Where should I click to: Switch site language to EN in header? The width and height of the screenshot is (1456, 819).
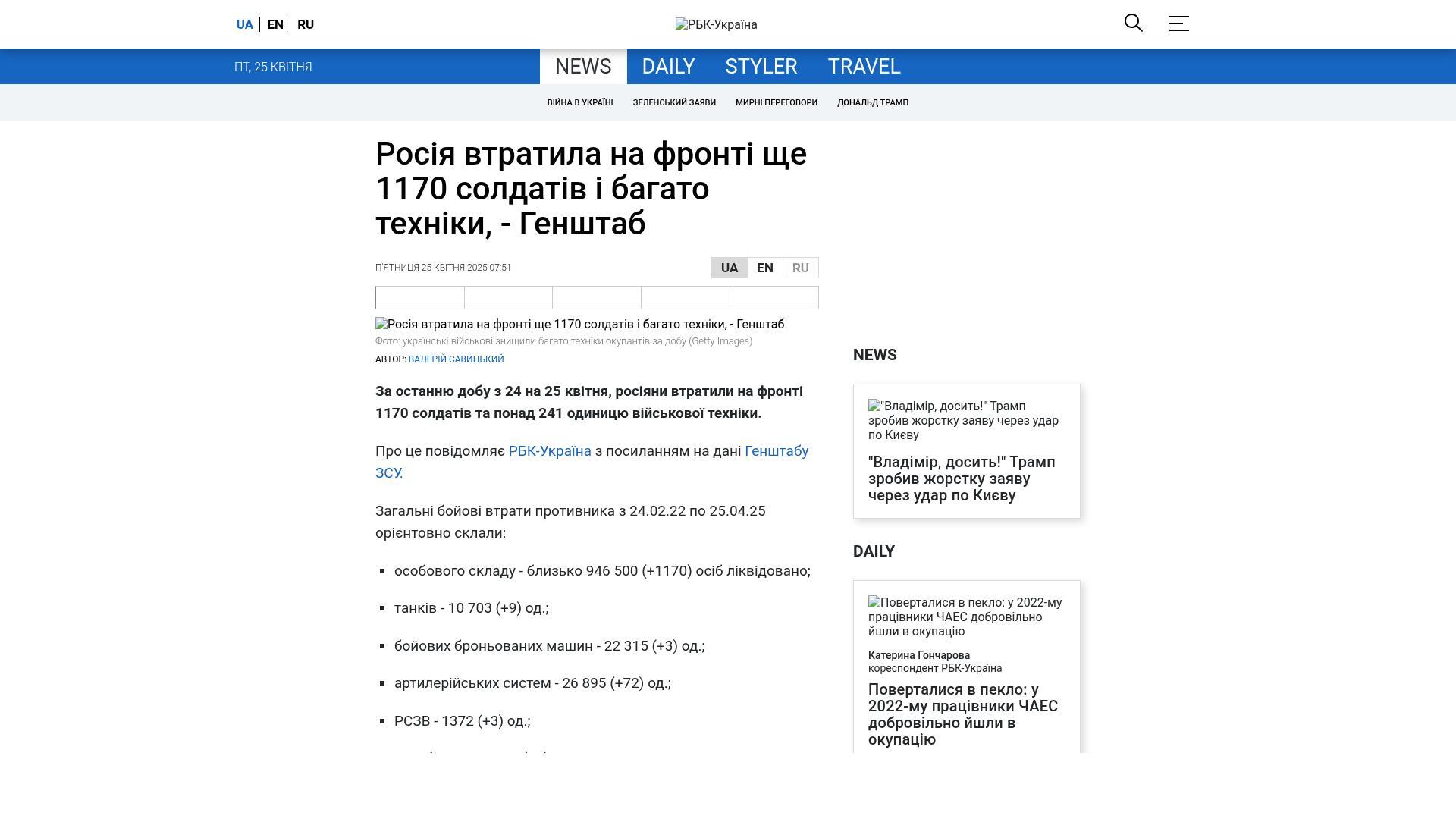click(275, 24)
